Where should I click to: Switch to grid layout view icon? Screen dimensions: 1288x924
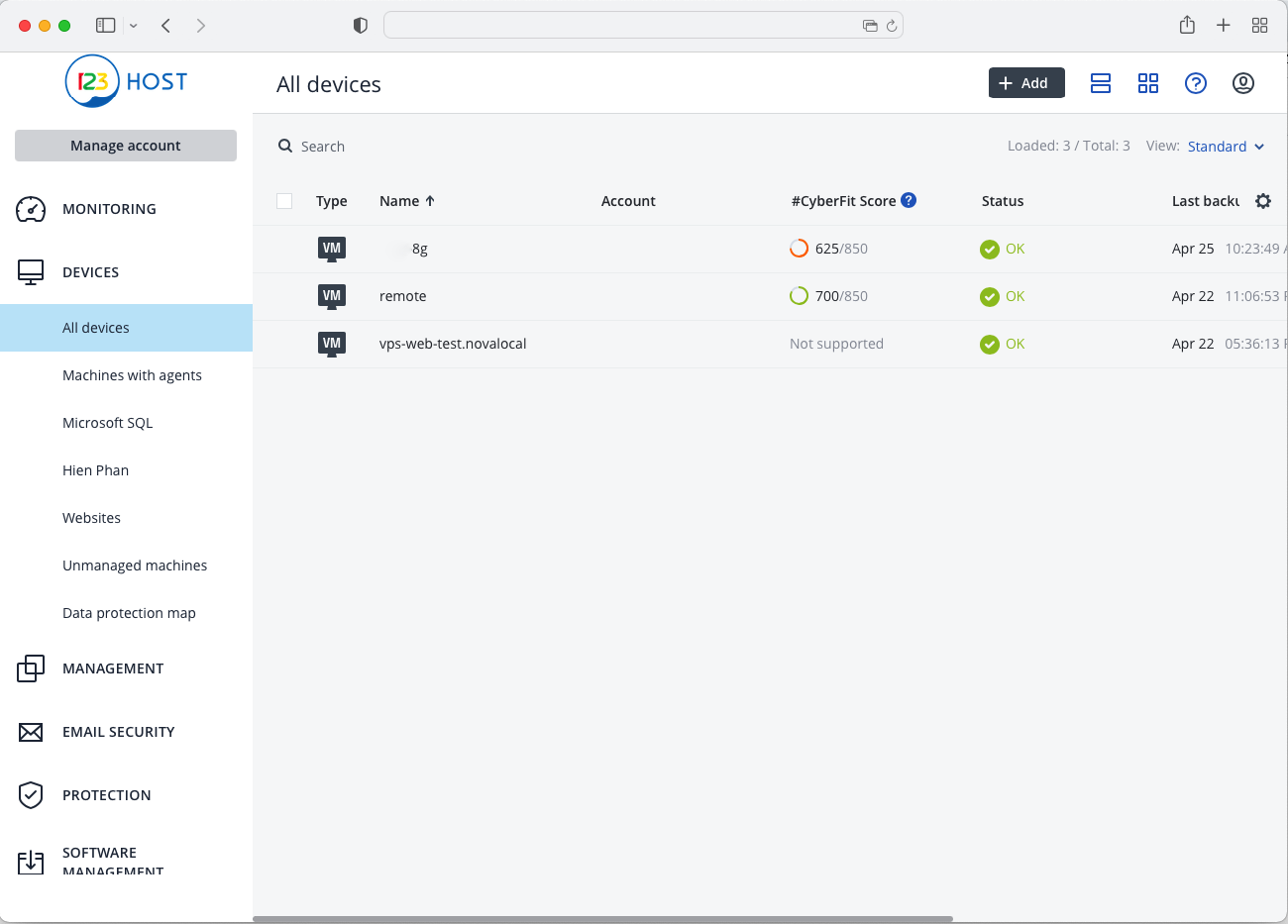[1147, 83]
